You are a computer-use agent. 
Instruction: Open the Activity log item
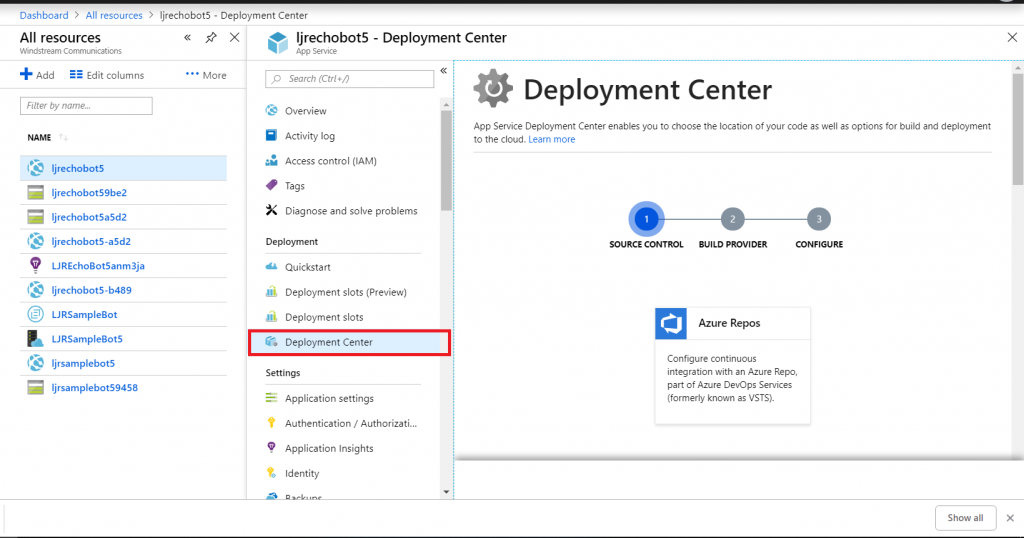(x=310, y=136)
